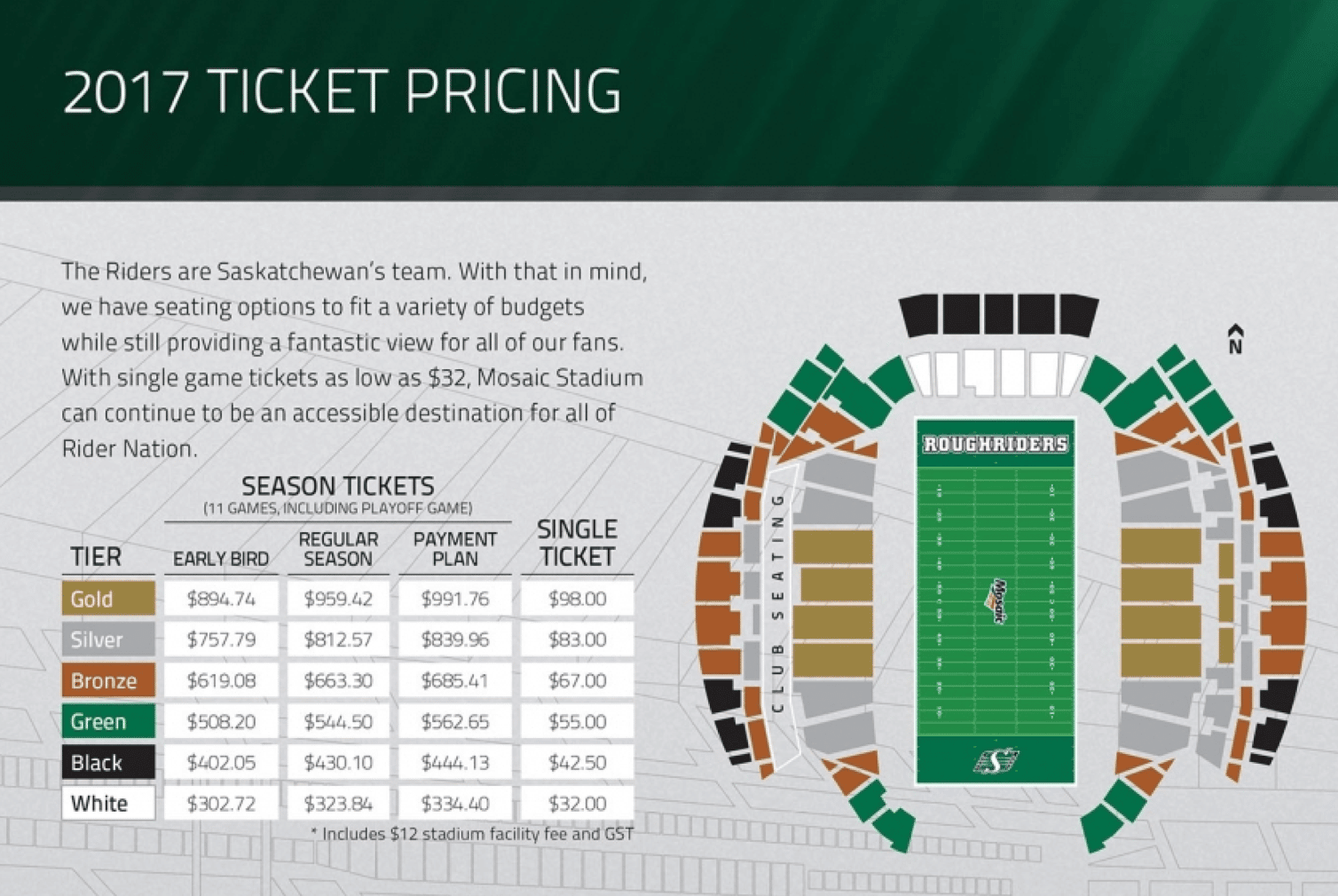Click the Gold tier color swatch
Screen dimensions: 1338x896
108,599
